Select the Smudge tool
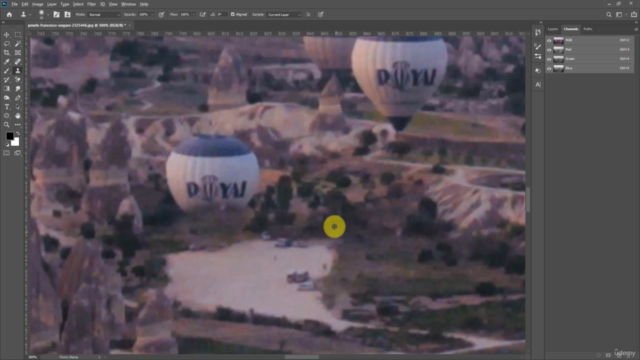This screenshot has width=640, height=360. (x=18, y=89)
